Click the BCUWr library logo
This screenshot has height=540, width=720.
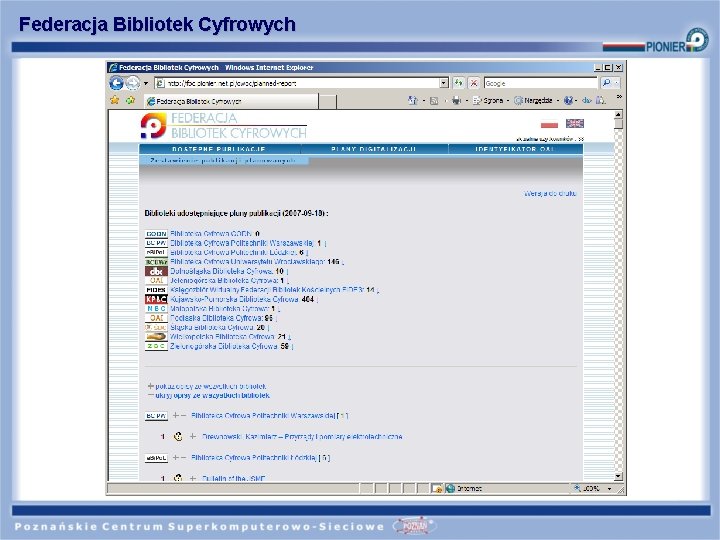pyautogui.click(x=156, y=262)
